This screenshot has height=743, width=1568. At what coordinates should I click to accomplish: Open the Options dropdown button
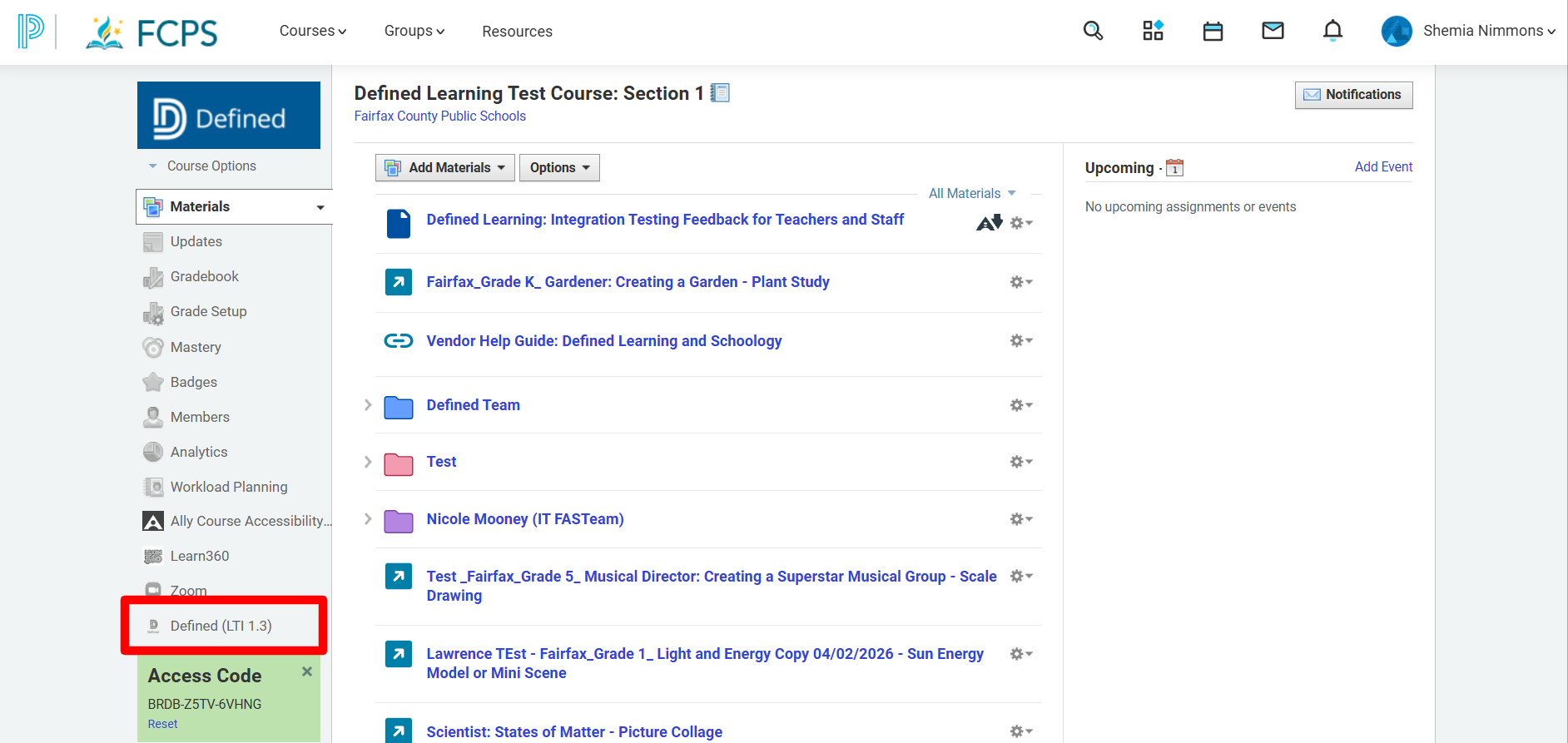click(x=559, y=167)
